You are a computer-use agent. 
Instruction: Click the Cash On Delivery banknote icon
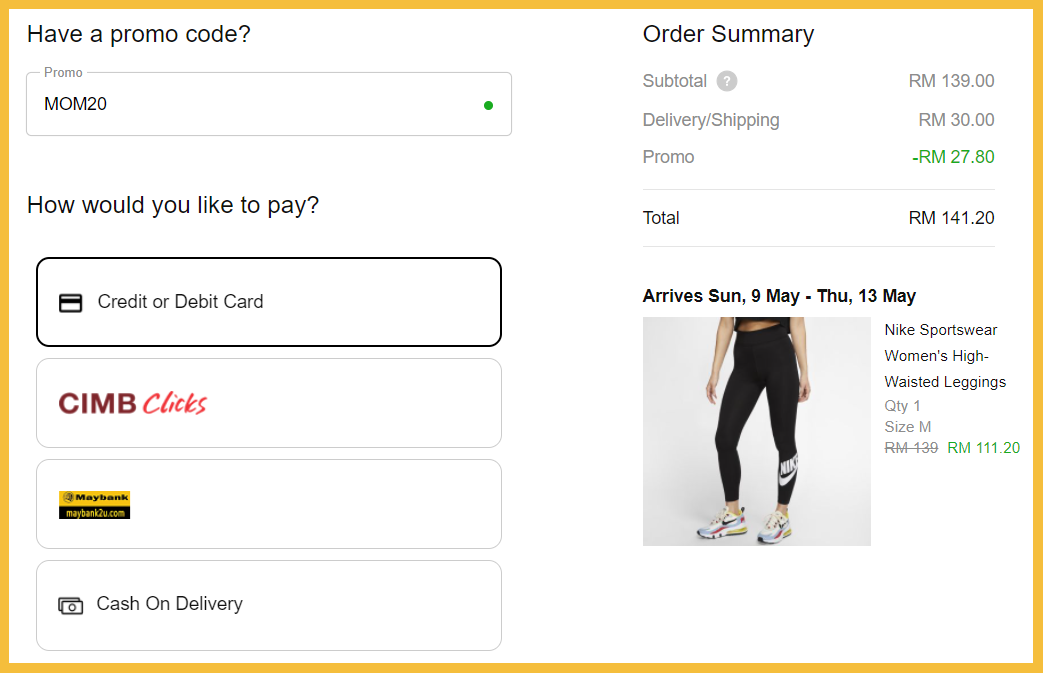pyautogui.click(x=71, y=605)
